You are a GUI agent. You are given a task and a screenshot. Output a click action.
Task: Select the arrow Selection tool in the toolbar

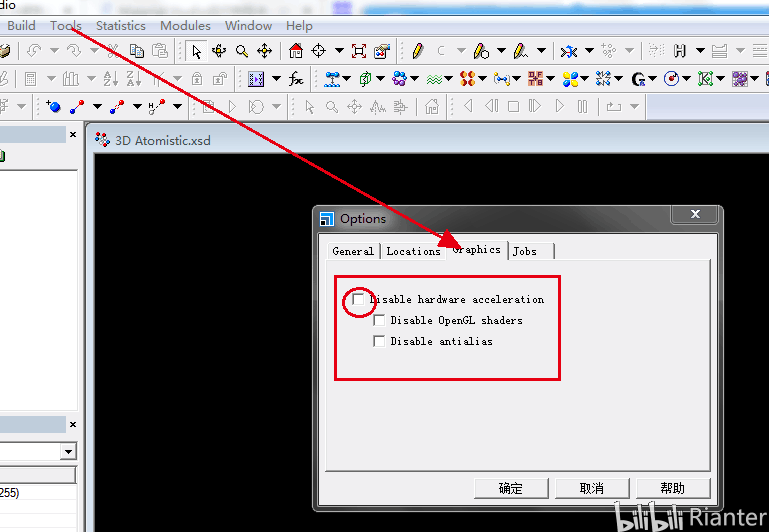[x=197, y=51]
